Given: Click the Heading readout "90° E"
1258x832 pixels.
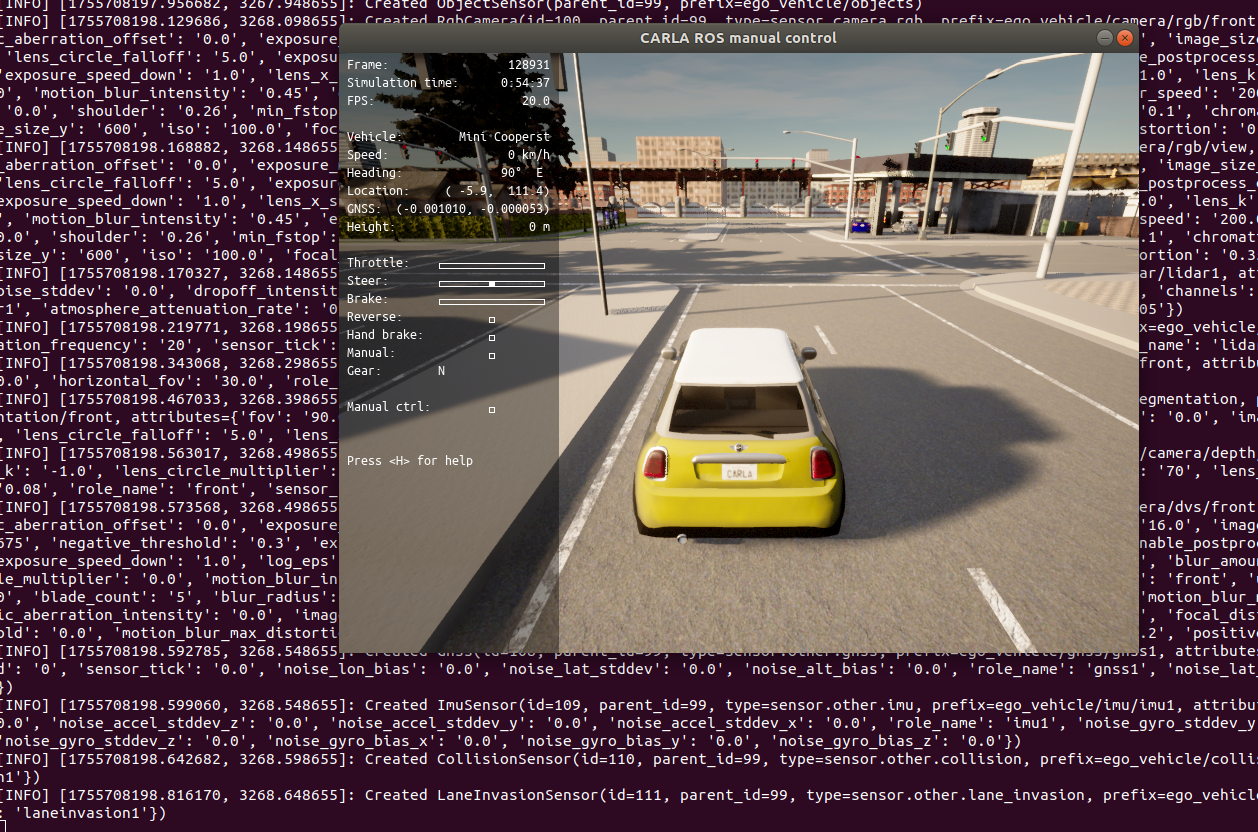Looking at the screenshot, I should tap(522, 173).
